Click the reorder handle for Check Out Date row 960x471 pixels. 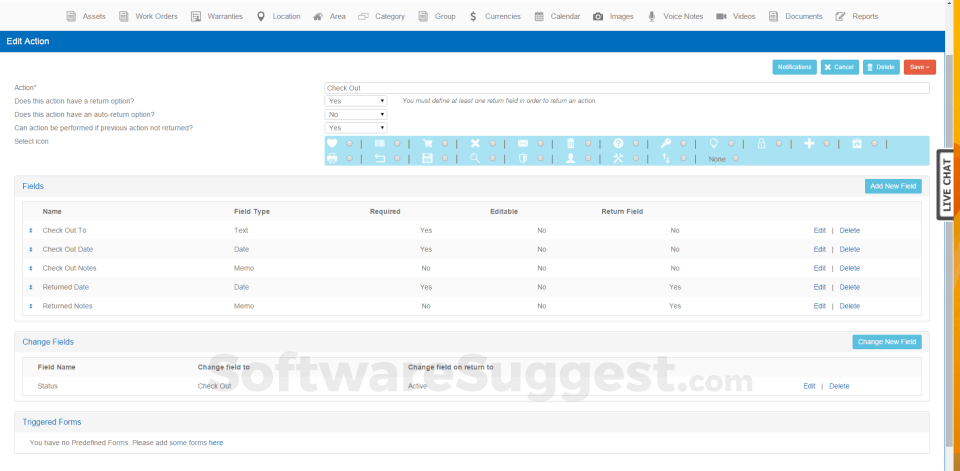[31, 250]
